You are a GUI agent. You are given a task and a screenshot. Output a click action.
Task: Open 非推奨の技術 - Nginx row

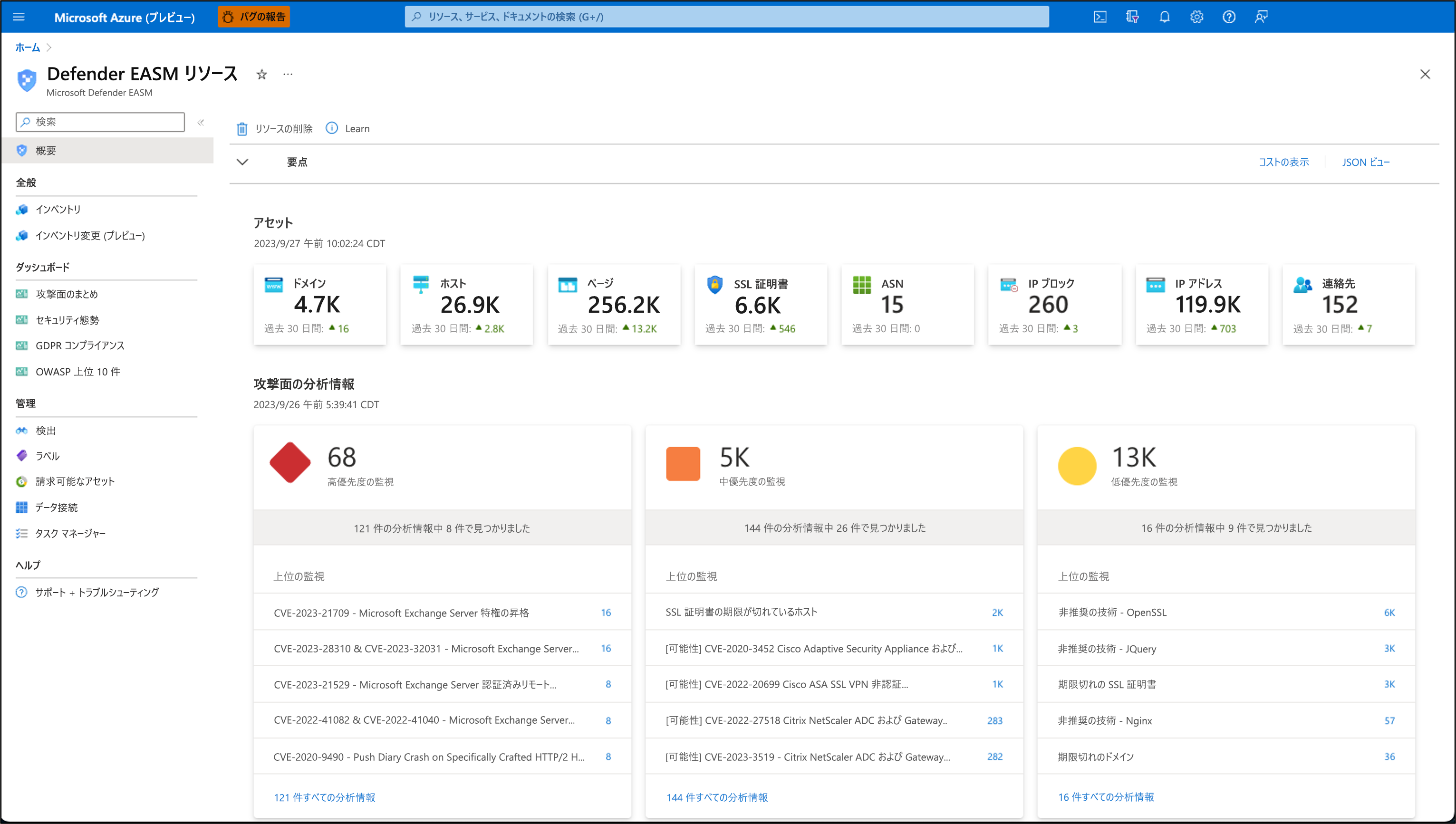[x=1226, y=720]
